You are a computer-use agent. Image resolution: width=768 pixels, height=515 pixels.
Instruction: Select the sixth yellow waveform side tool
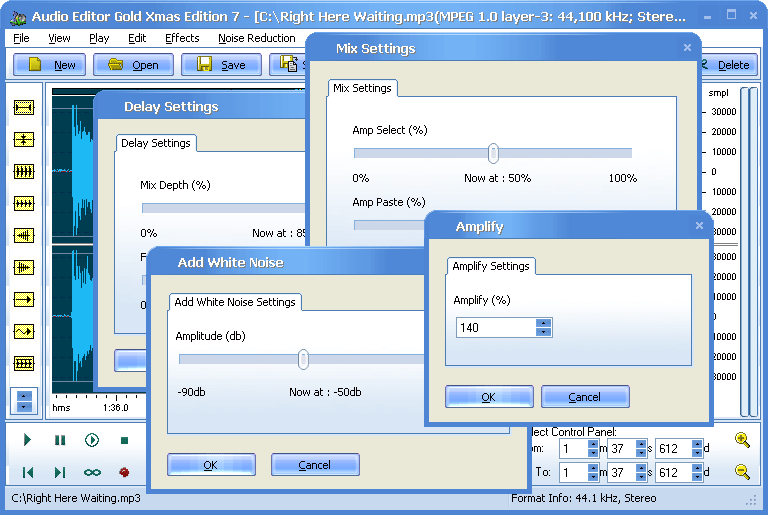(x=24, y=268)
